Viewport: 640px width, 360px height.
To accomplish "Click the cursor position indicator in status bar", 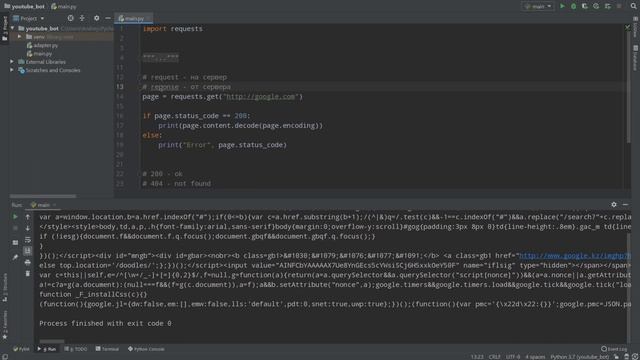I will (477, 357).
